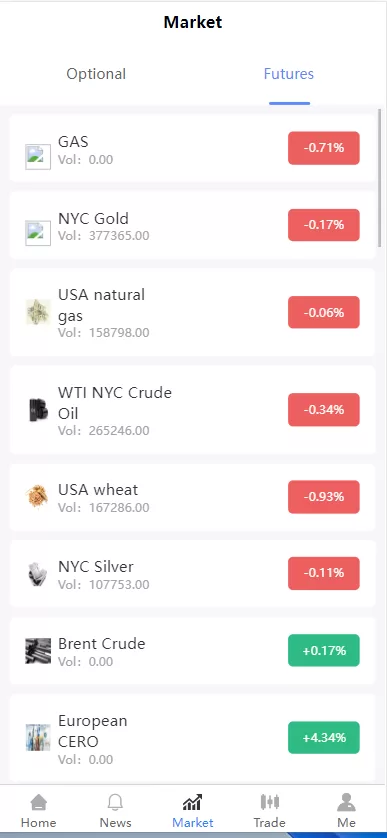This screenshot has height=838, width=387.
Task: Click the Brent Crude item icon
Action: pos(38,651)
